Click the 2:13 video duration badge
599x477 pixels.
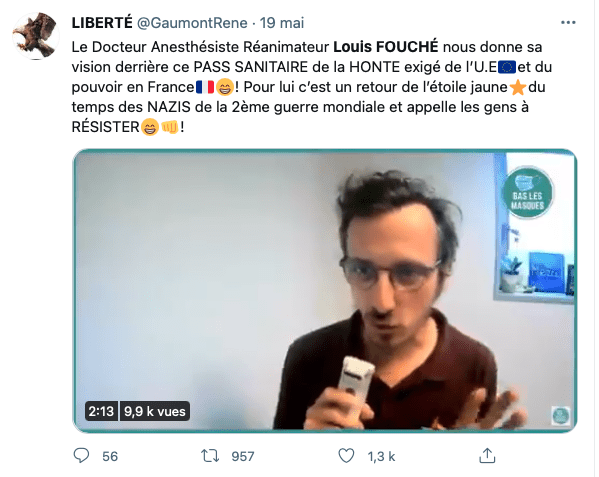tap(101, 411)
